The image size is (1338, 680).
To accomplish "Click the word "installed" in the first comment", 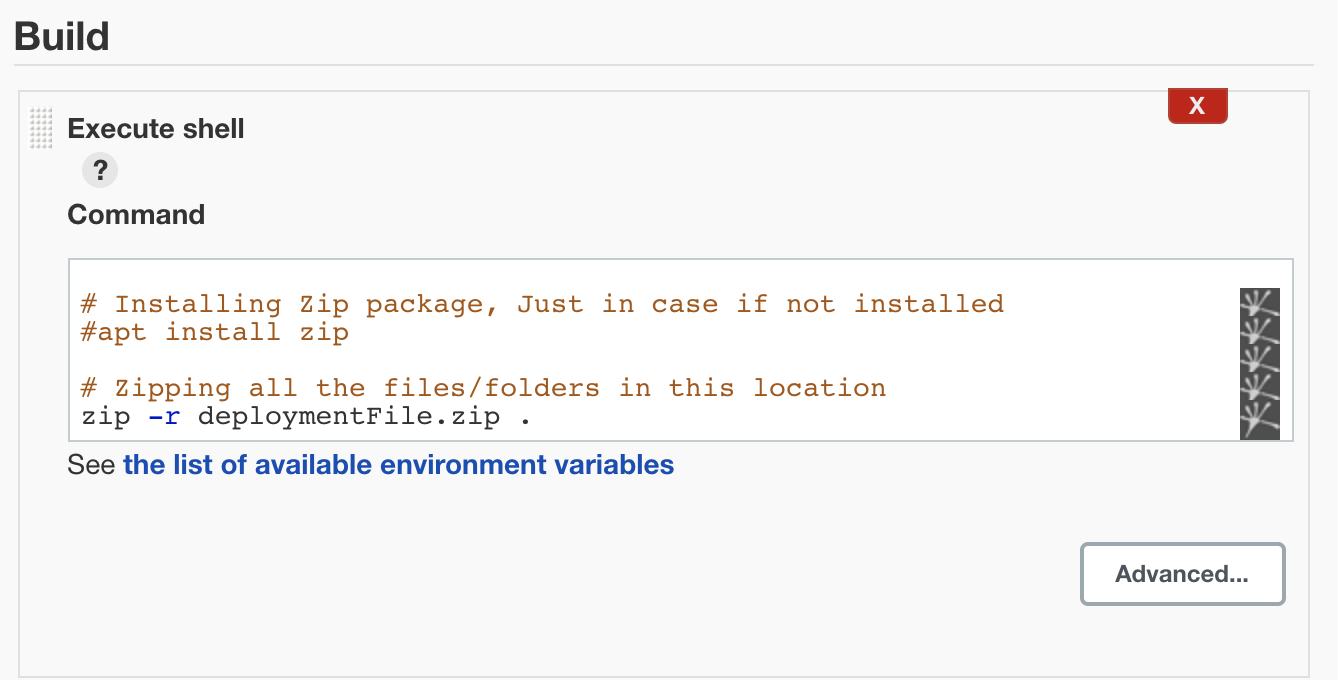I will tap(929, 304).
